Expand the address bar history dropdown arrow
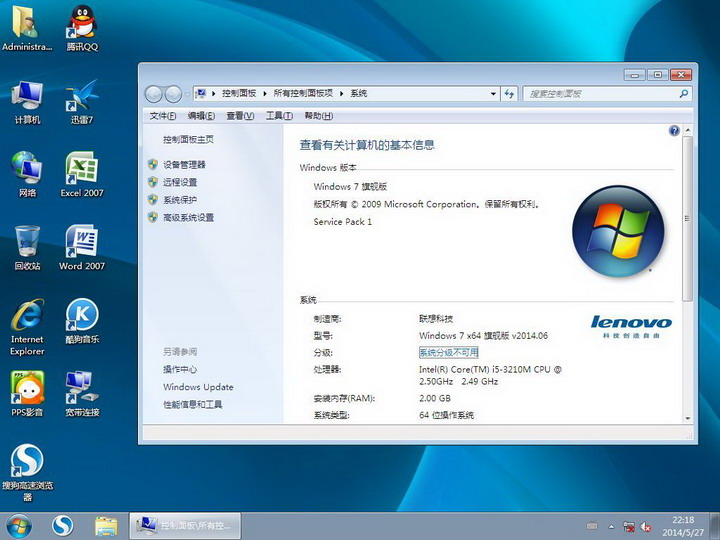 click(x=493, y=94)
